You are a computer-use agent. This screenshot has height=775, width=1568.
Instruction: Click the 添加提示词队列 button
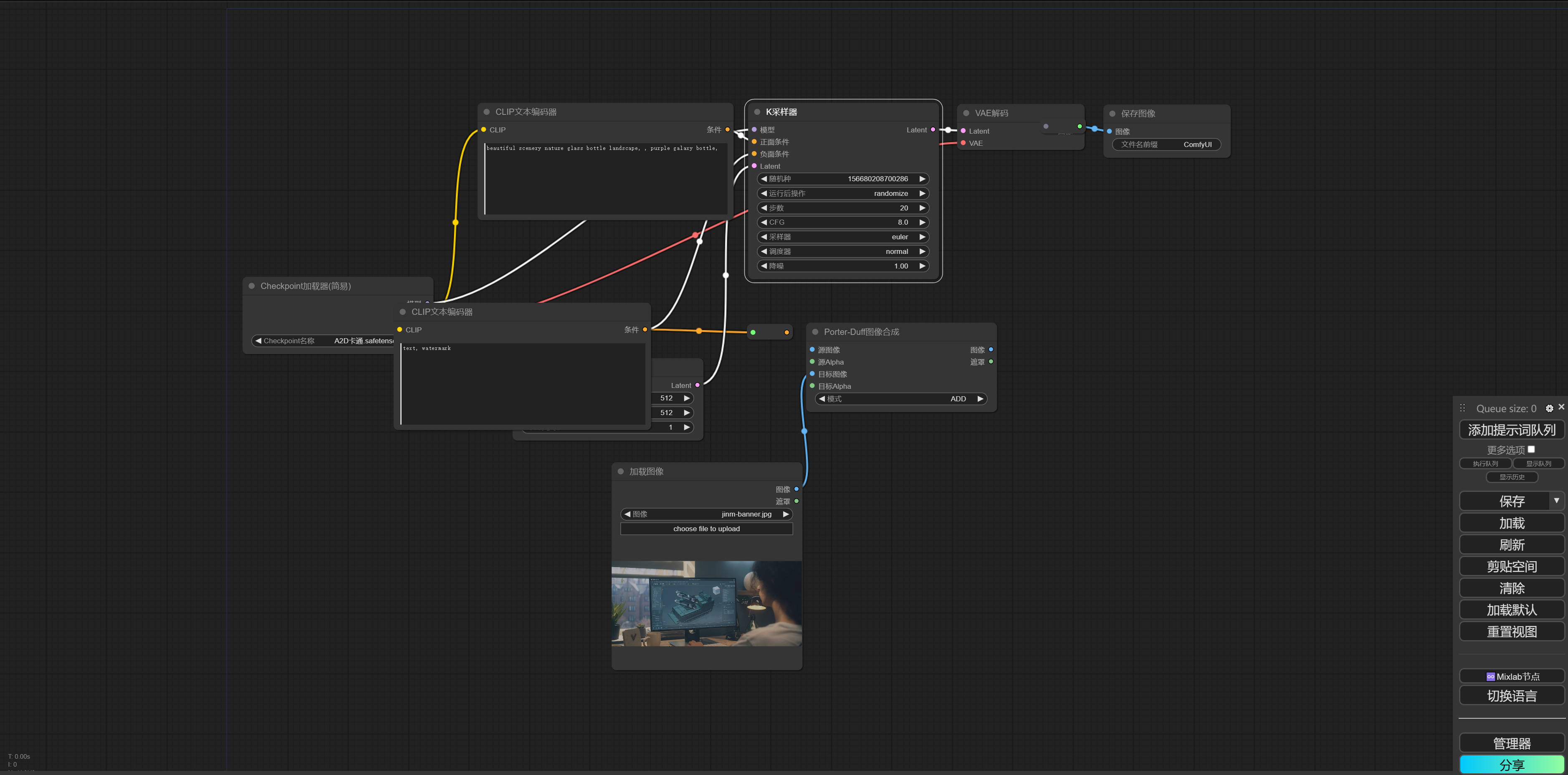(x=1511, y=430)
